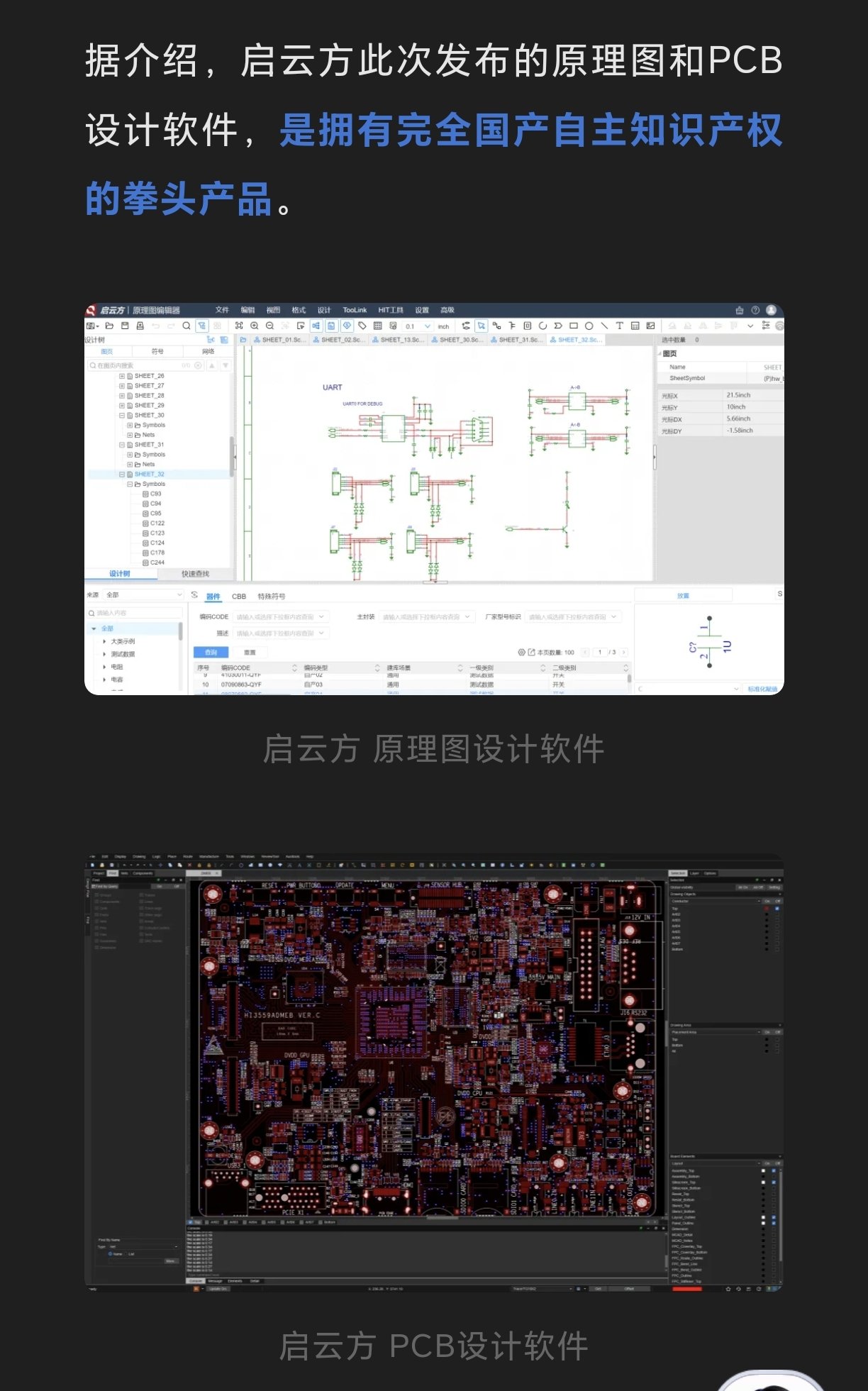Go to next page in results pager

click(x=624, y=652)
